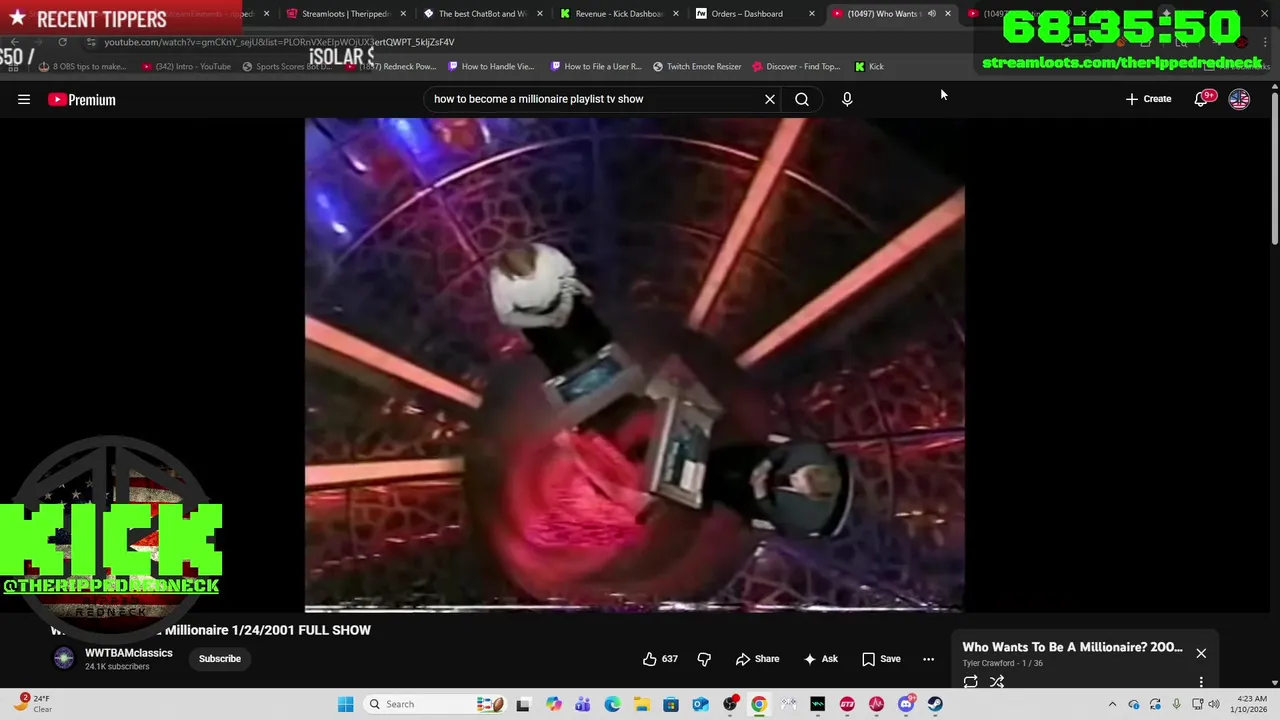Open playlist title Who Wants To Be A Millionaire

1072,647
